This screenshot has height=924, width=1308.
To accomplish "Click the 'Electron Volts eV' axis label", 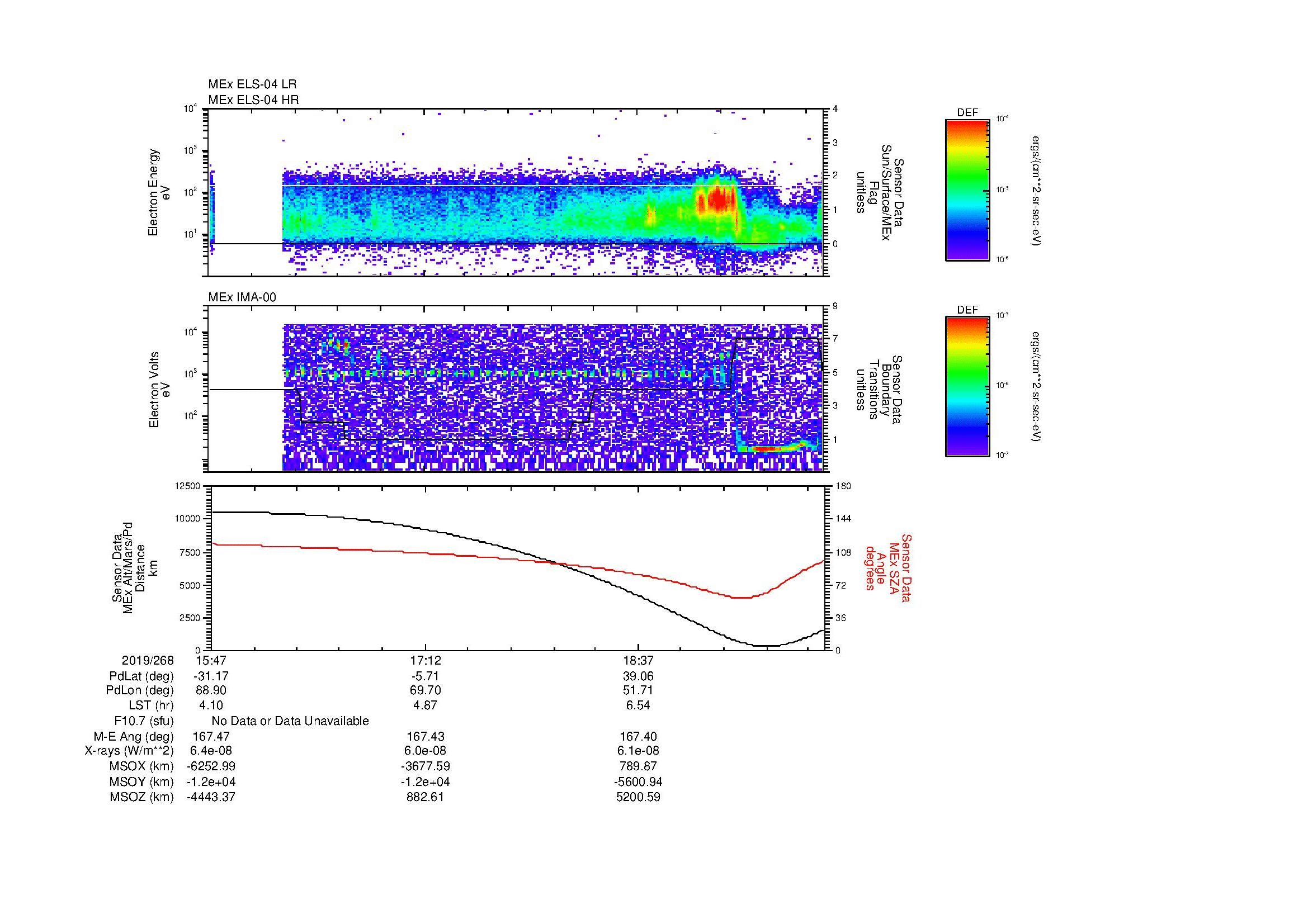I will pyautogui.click(x=159, y=390).
